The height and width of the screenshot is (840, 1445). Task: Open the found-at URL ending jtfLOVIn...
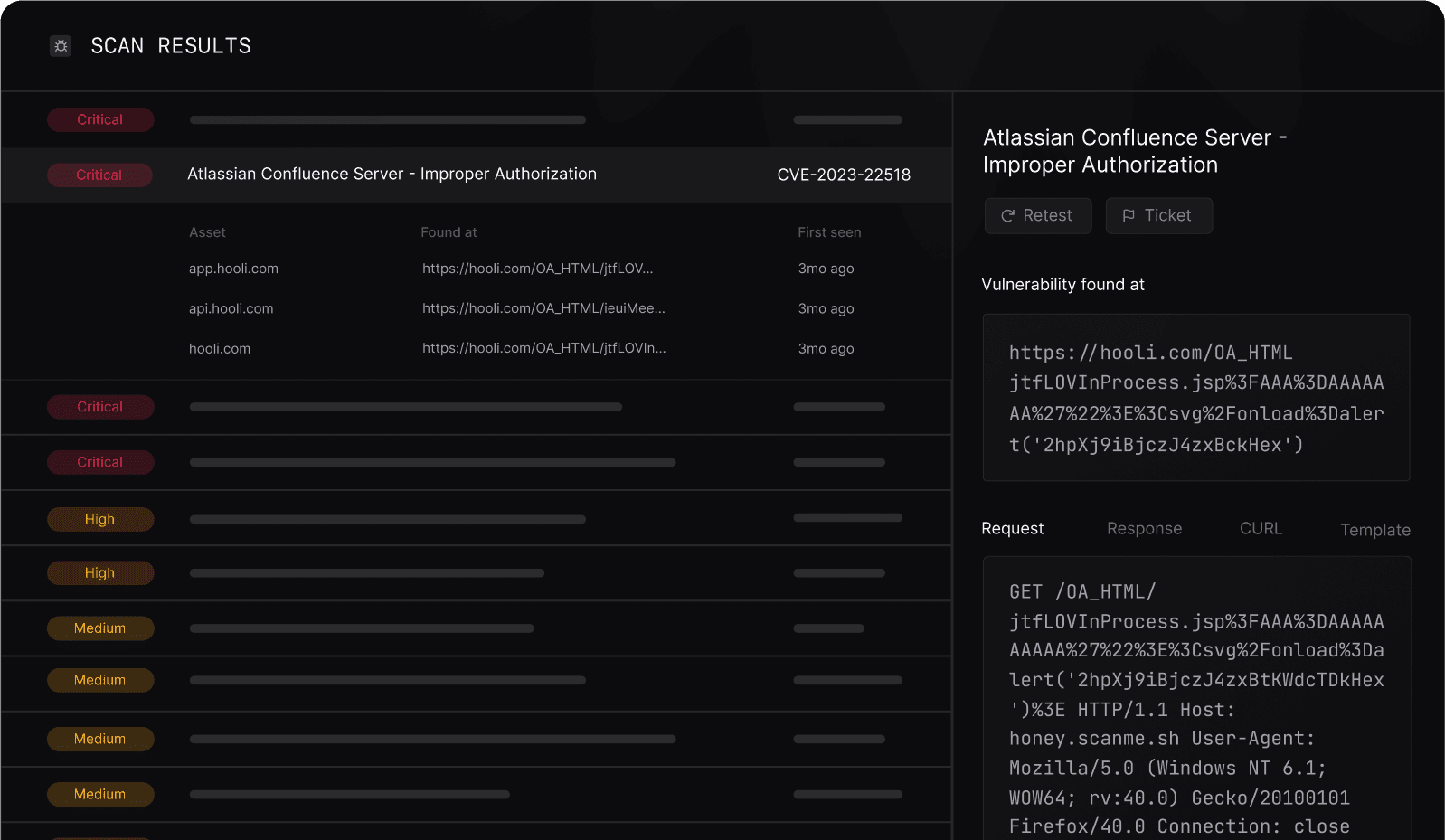coord(543,348)
